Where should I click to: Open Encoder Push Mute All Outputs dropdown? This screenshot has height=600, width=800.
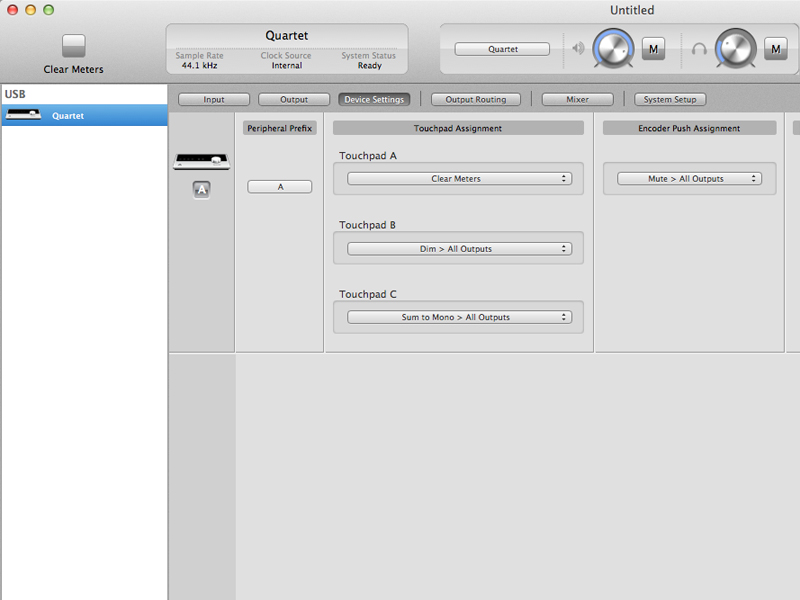click(x=689, y=179)
